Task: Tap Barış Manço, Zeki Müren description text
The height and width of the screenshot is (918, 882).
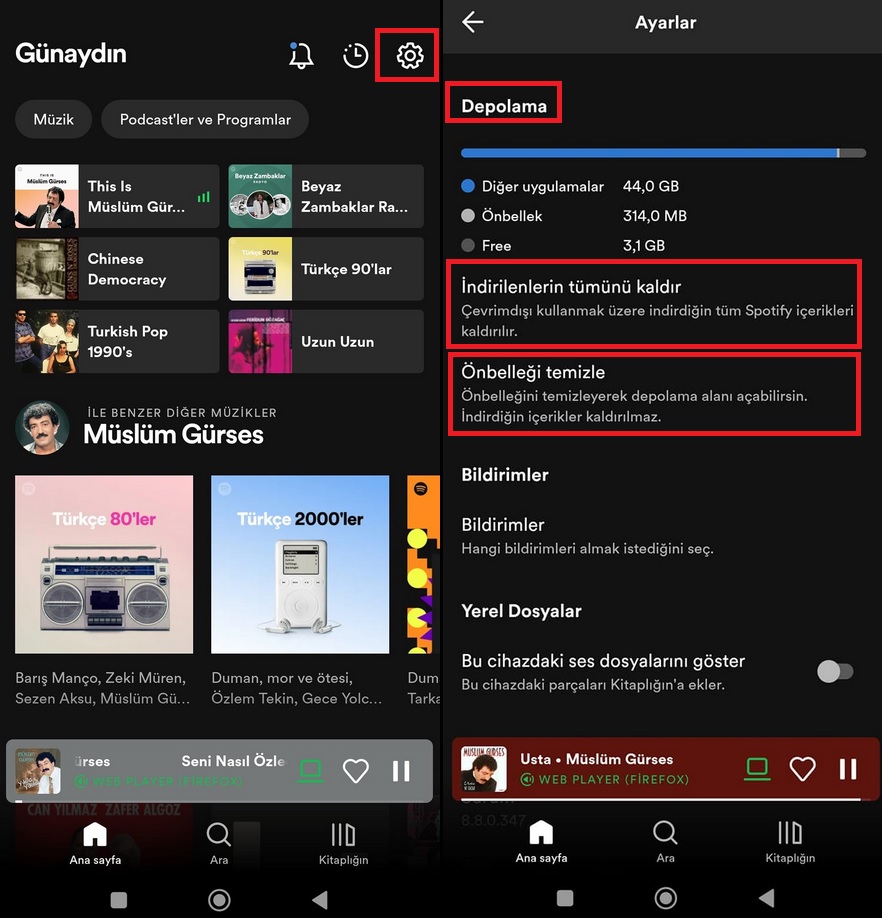Action: [x=102, y=688]
